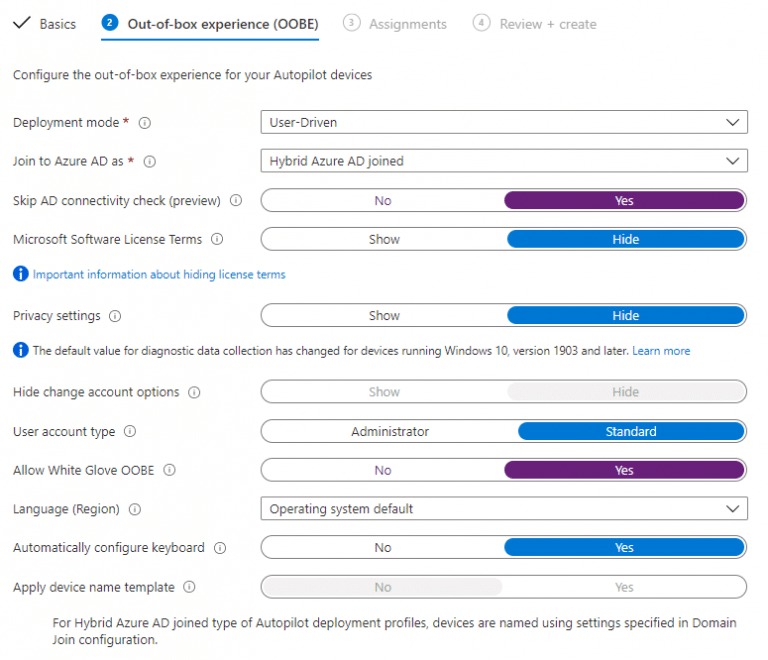Click blue info icon beside license terms link
Image resolution: width=768 pixels, height=660 pixels.
coord(21,274)
